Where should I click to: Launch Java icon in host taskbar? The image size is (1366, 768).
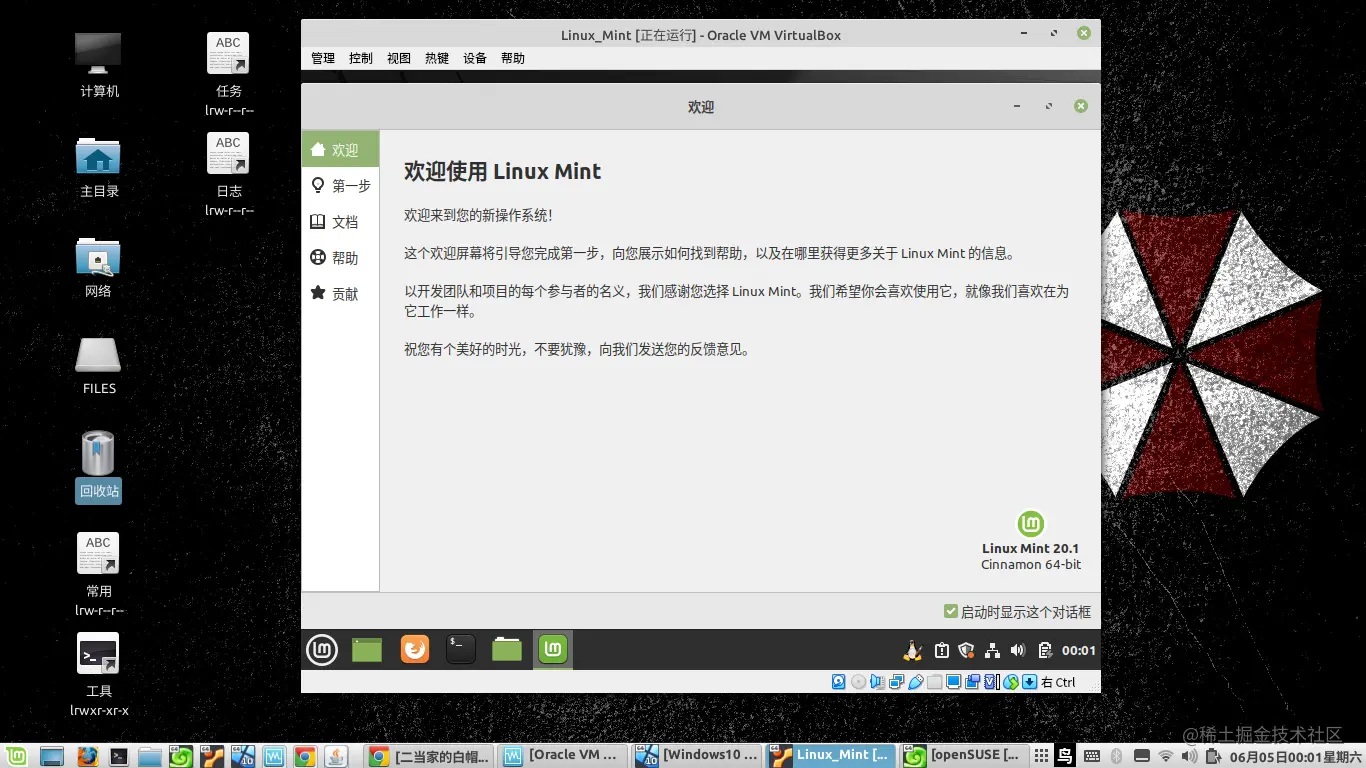click(x=336, y=756)
